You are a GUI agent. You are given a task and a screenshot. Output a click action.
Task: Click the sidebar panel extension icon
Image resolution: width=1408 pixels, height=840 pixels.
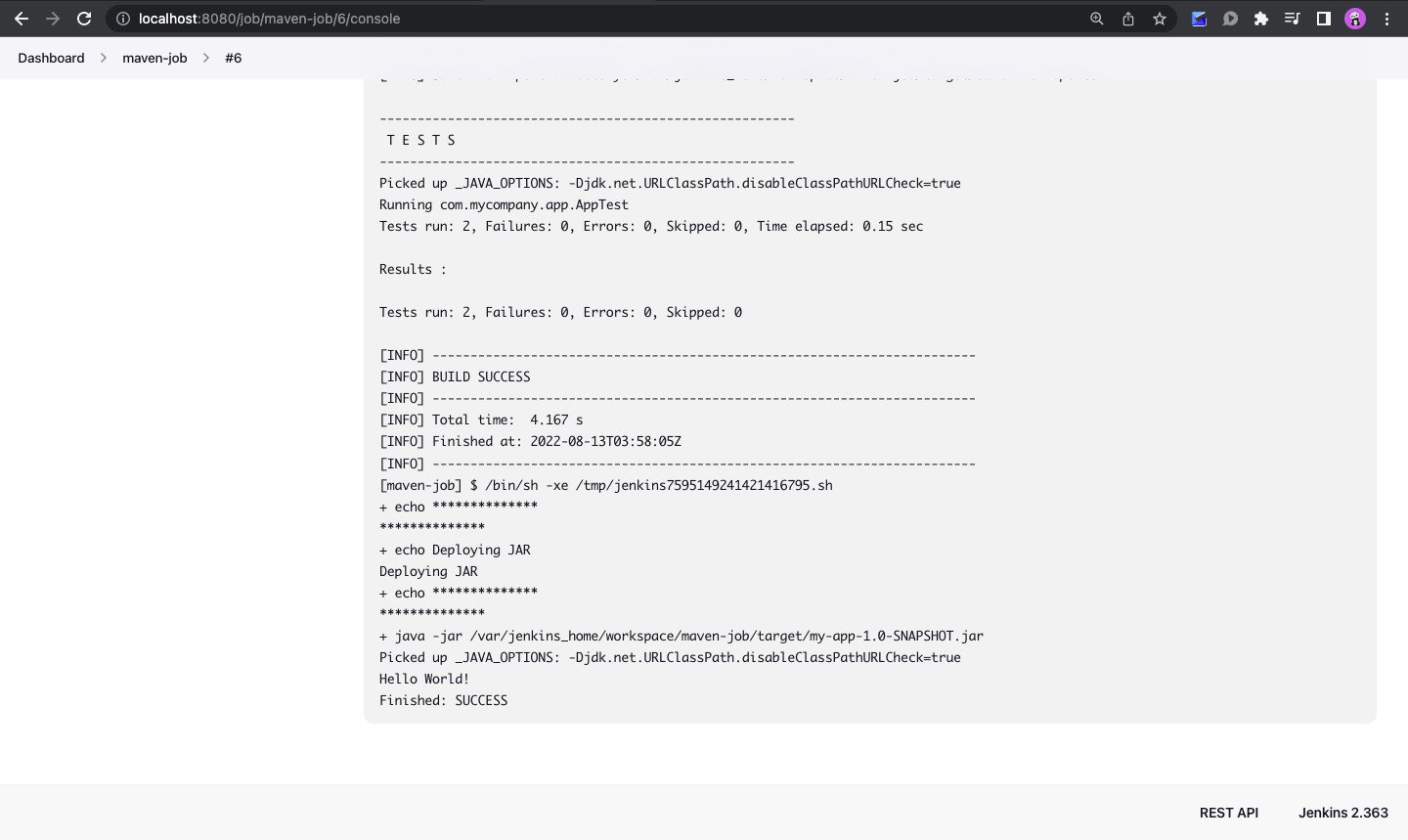coord(1323,19)
